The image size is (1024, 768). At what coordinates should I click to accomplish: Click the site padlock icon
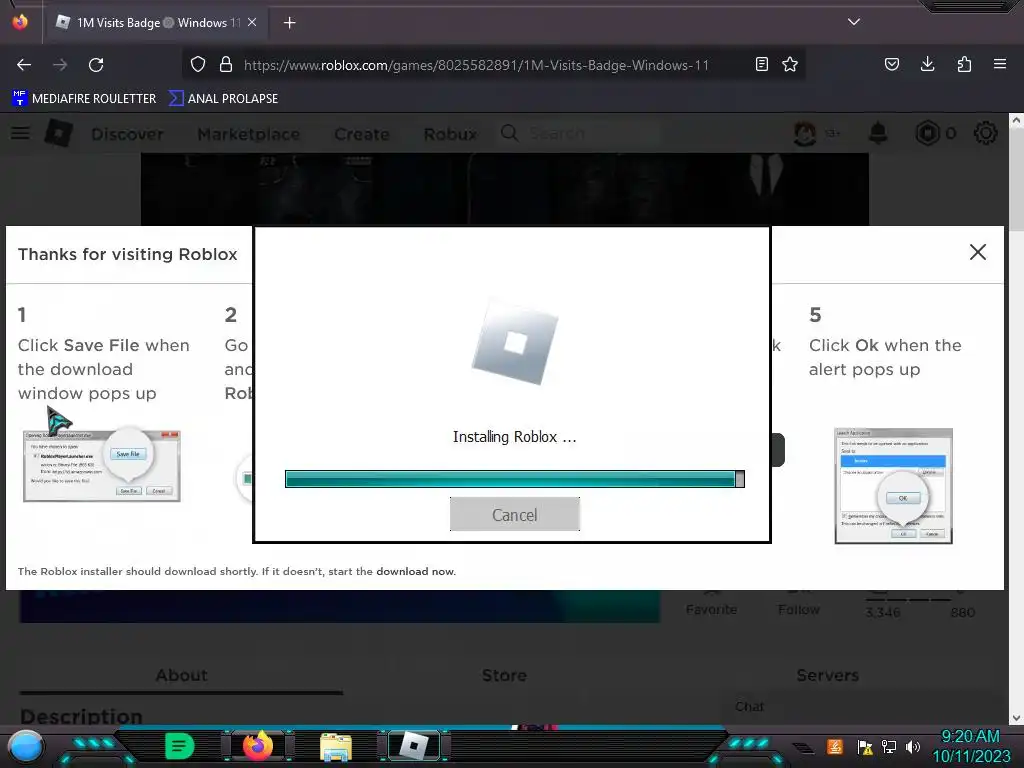226,64
